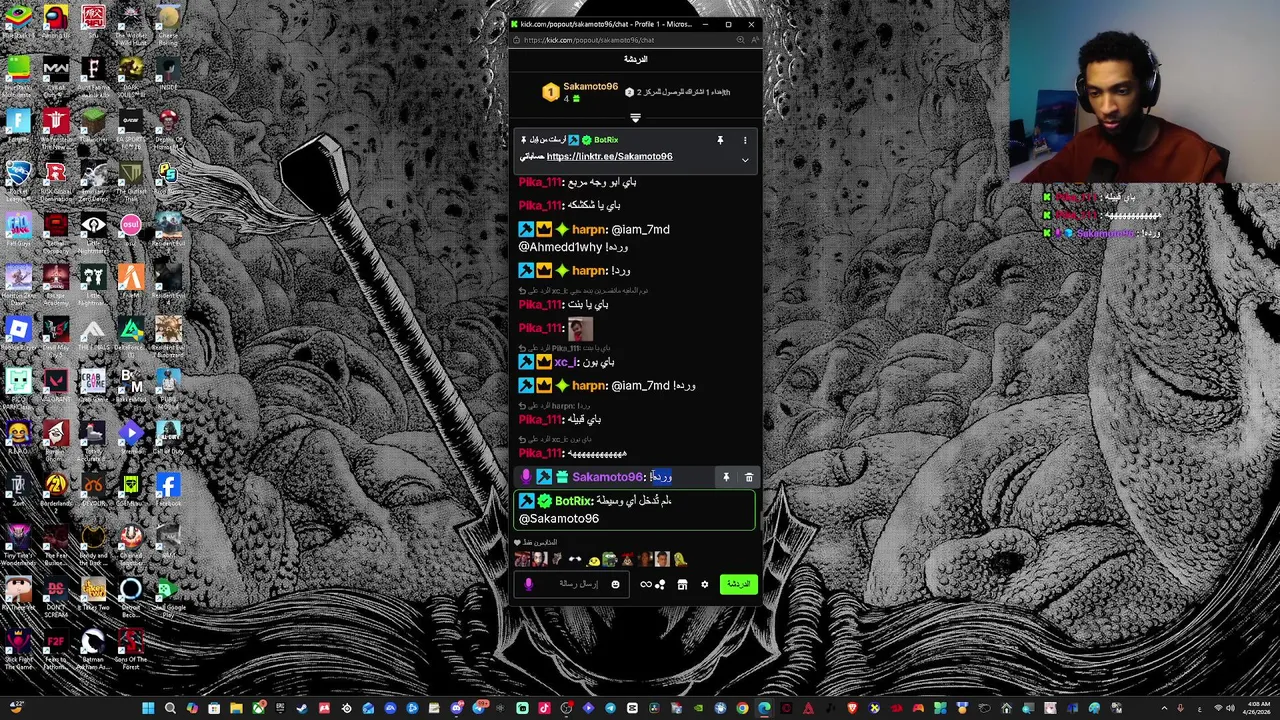Open the channel shop icon

tap(682, 584)
